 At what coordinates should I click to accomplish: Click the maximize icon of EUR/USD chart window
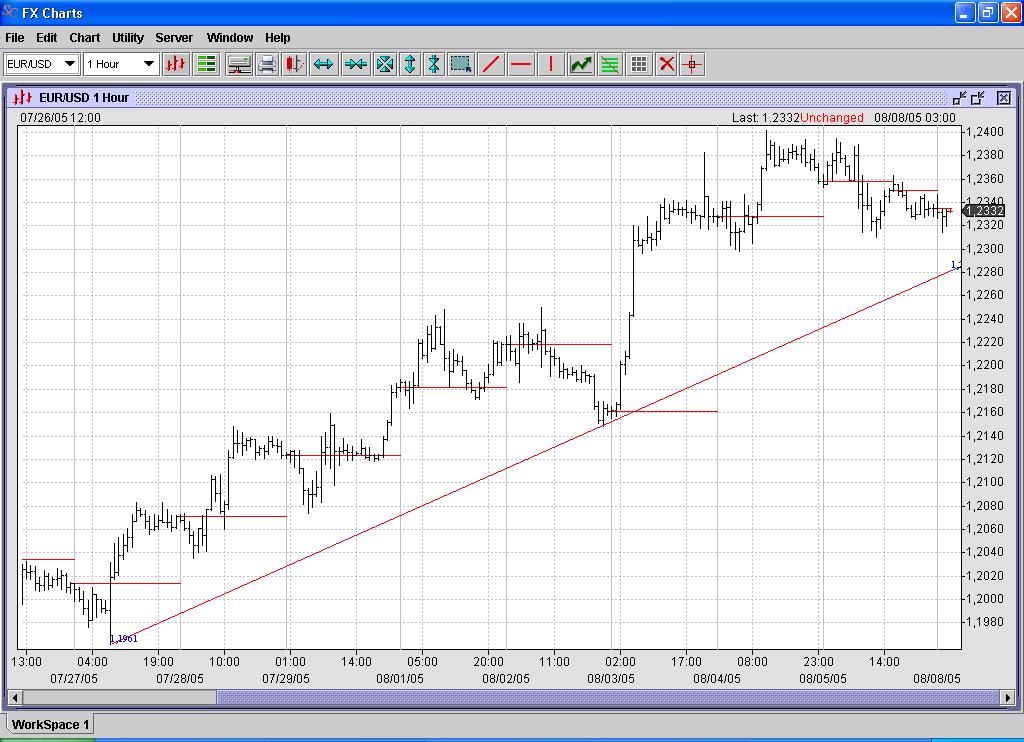click(x=978, y=98)
